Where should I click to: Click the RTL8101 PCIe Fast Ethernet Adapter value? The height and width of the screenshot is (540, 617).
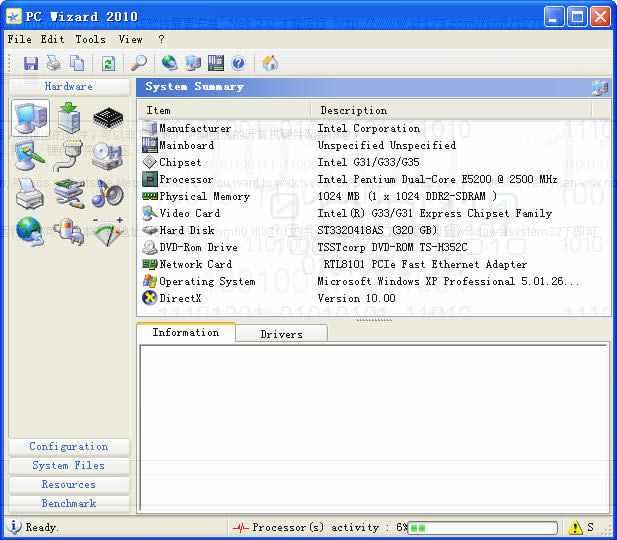pyautogui.click(x=425, y=264)
